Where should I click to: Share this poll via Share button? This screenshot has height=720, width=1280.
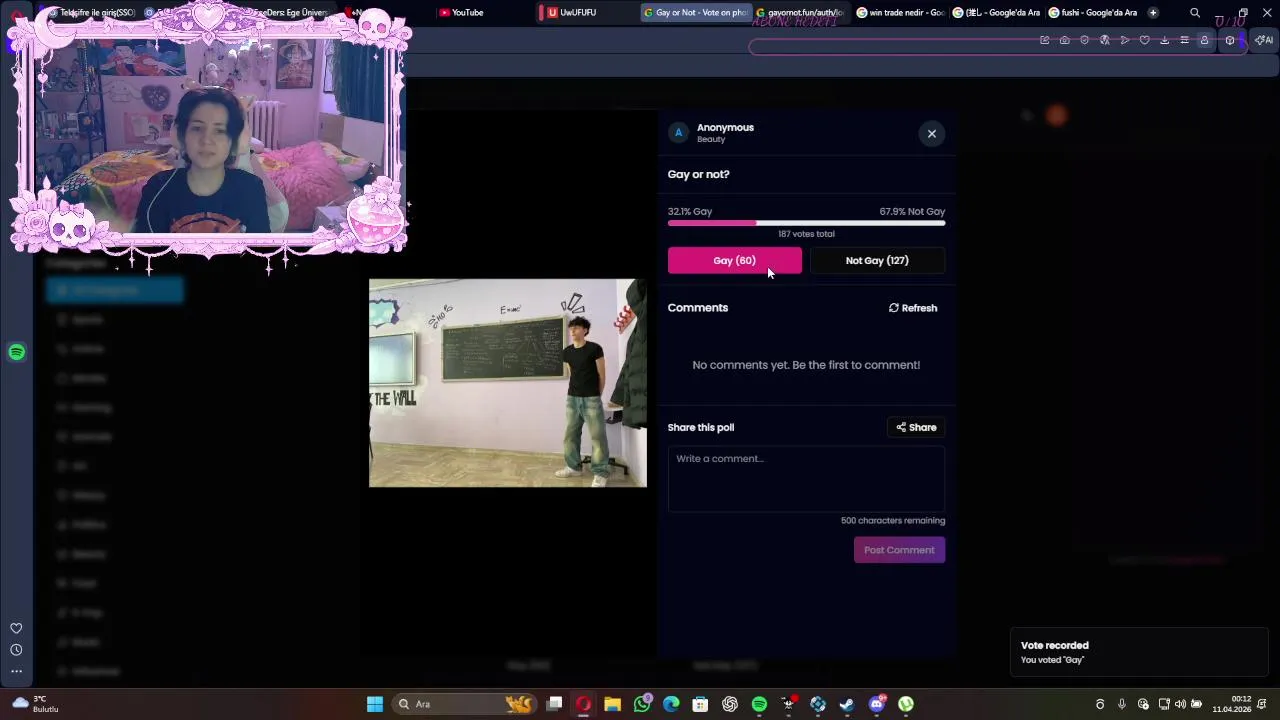pos(916,427)
